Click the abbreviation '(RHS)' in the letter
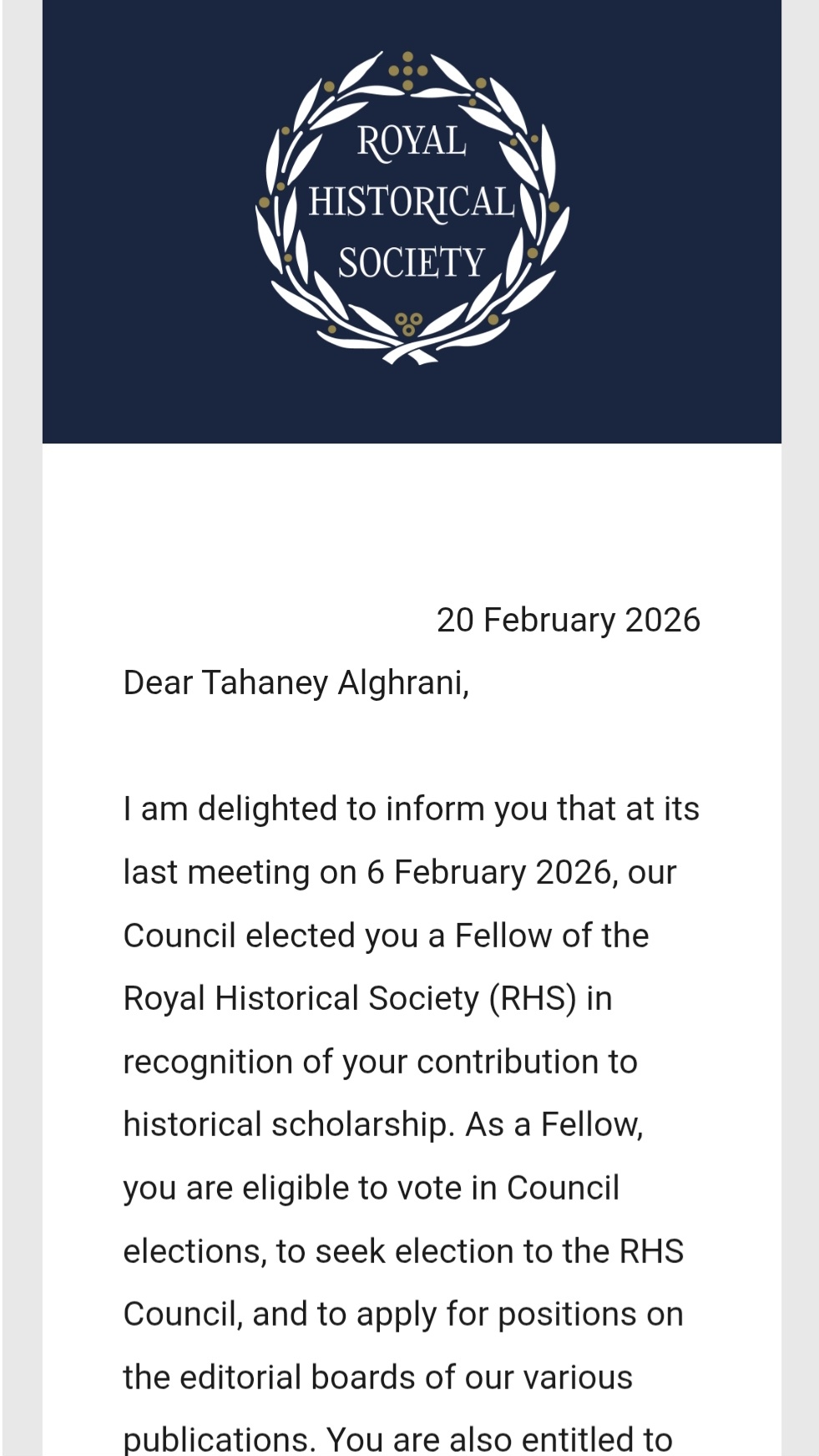Image resolution: width=819 pixels, height=1456 pixels. coord(533,998)
